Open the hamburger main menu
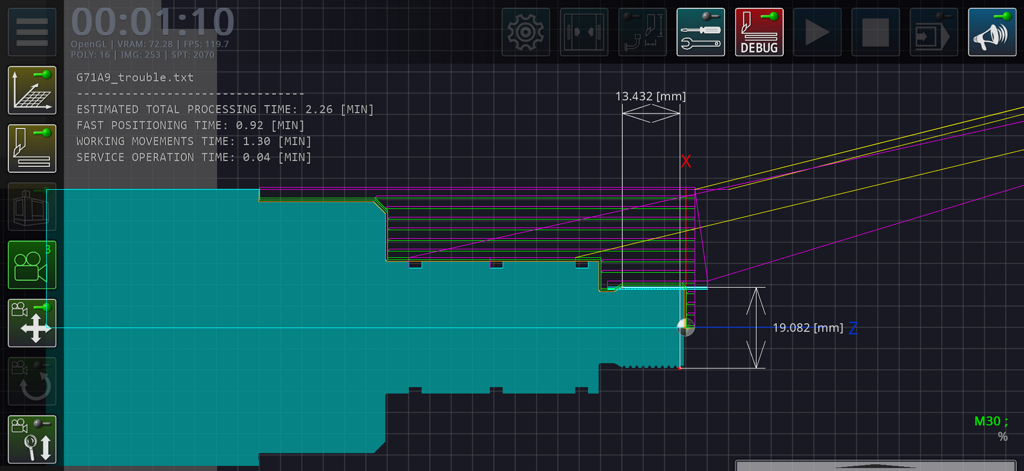The width and height of the screenshot is (1024, 471). point(32,32)
